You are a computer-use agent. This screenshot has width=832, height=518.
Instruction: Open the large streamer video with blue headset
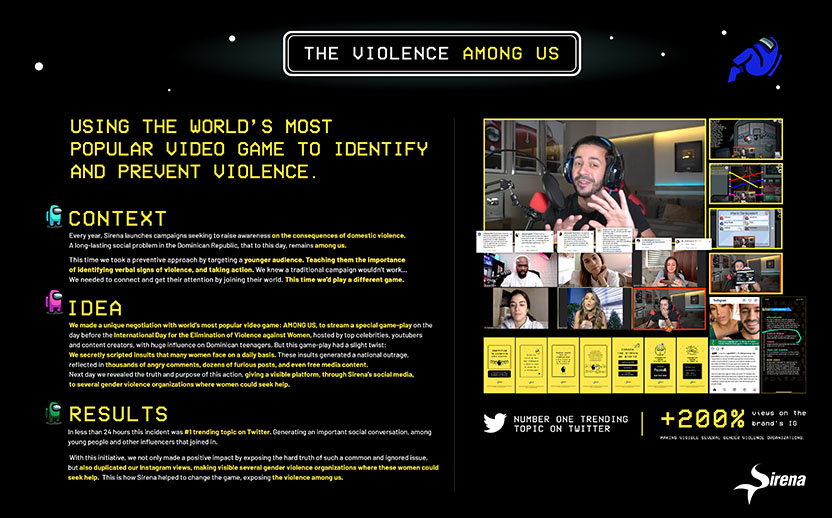tap(594, 179)
